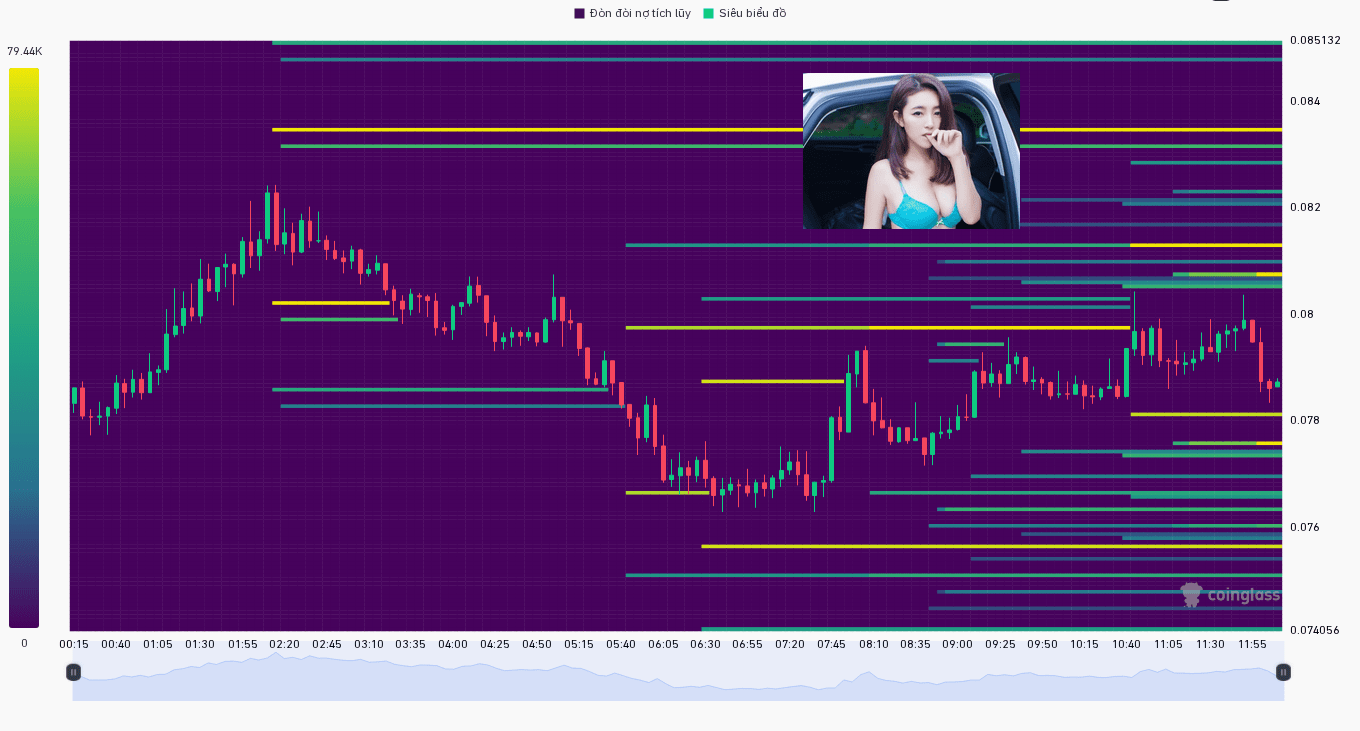Click the 09:50 time axis label
This screenshot has width=1360, height=731.
click(1042, 644)
